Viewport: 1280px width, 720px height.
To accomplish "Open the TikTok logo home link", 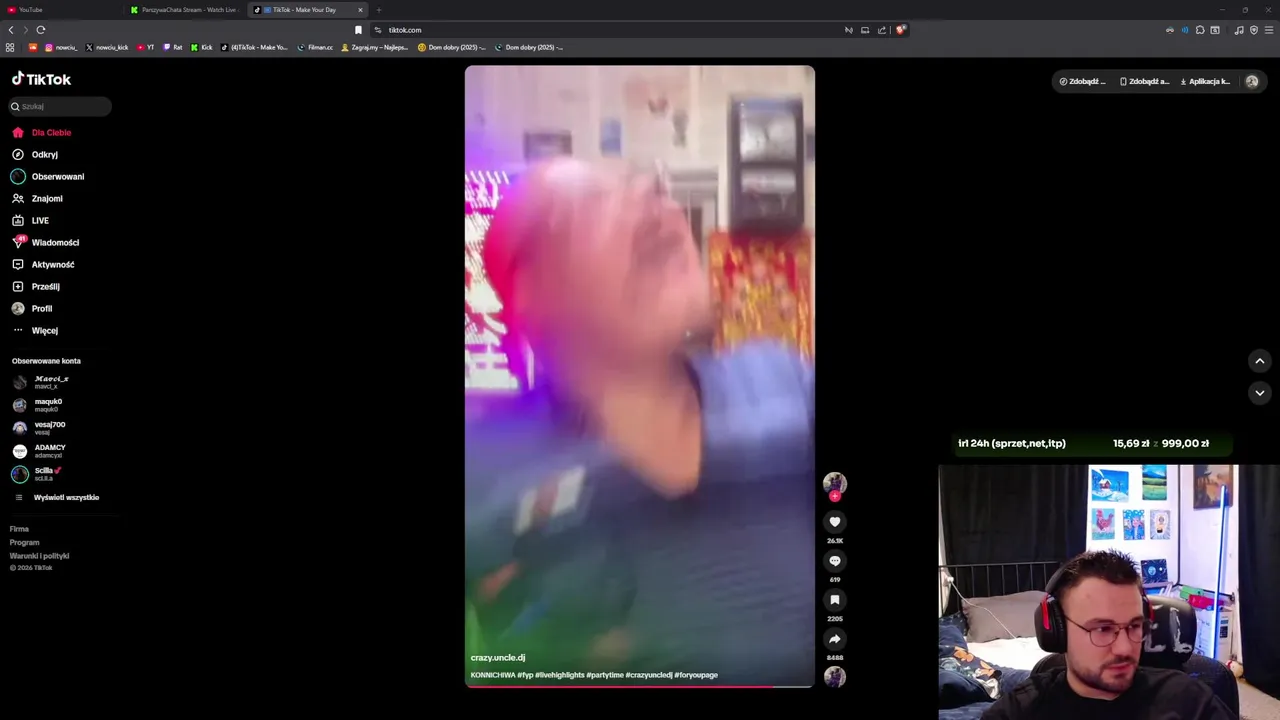I will [41, 79].
